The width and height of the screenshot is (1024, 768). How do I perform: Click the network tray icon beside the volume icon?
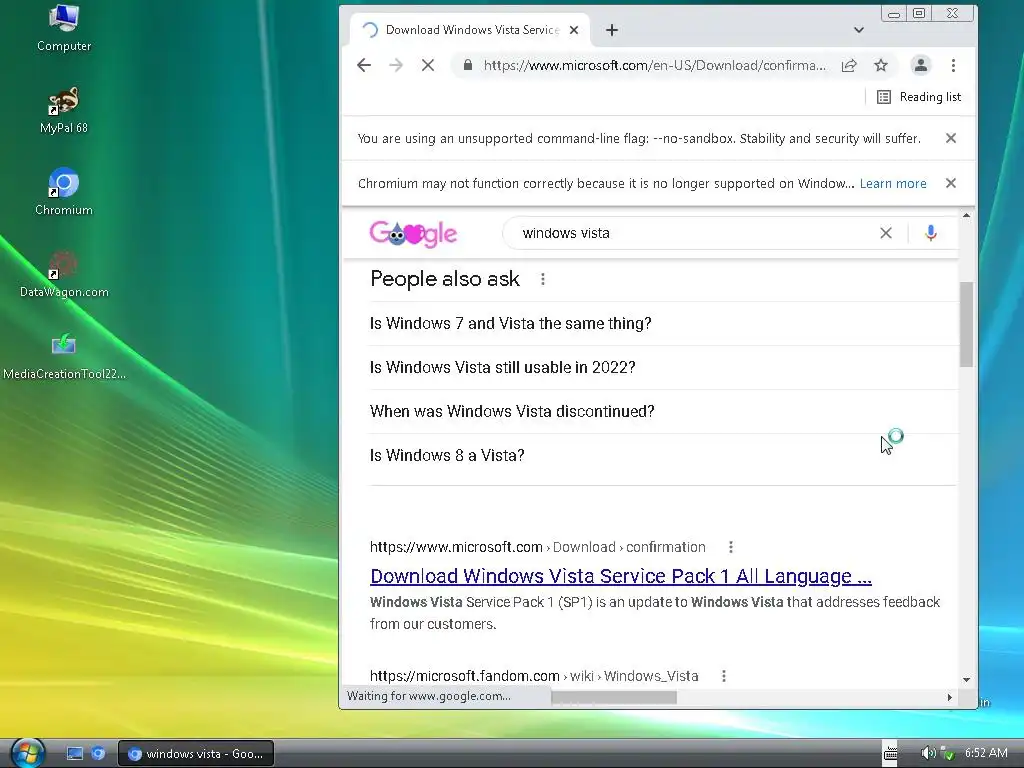(x=948, y=753)
